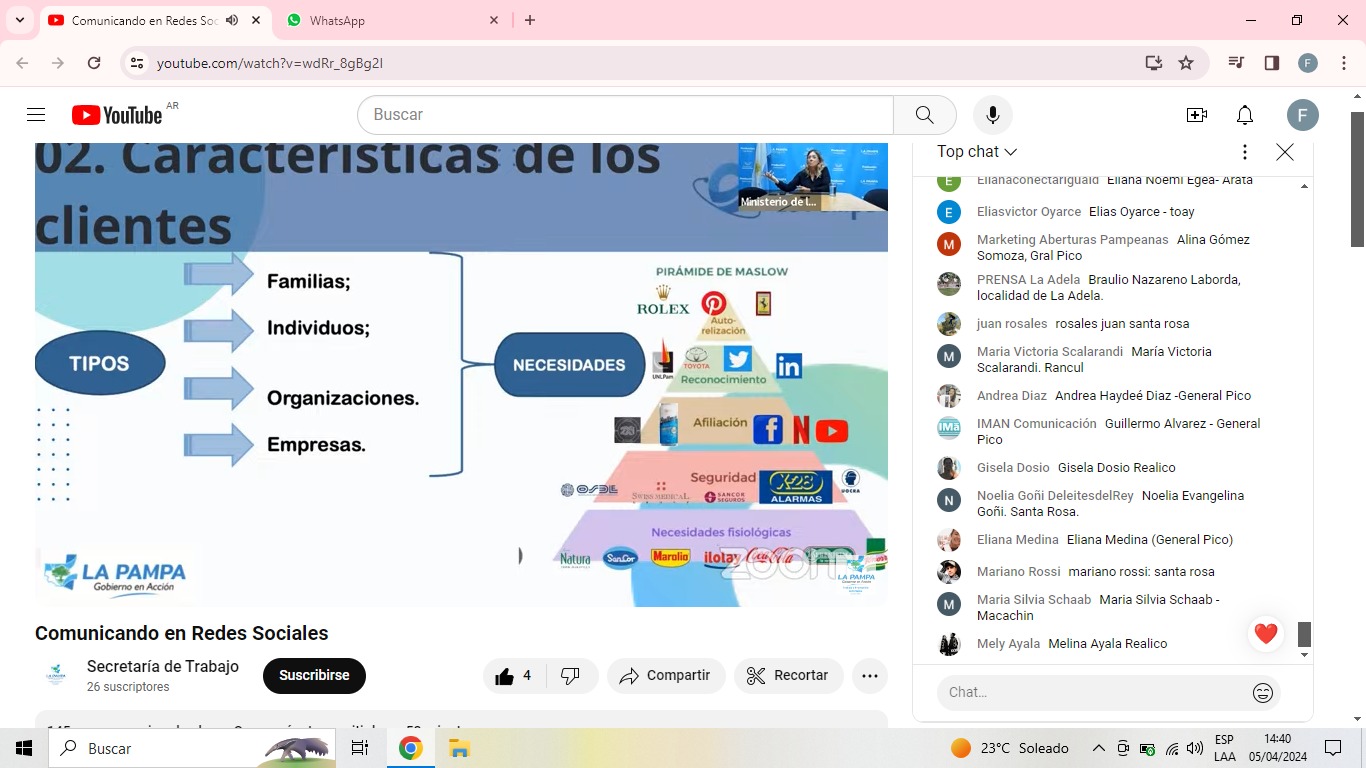1366x768 pixels.
Task: Open the emoji picker in chat
Action: [x=1262, y=693]
